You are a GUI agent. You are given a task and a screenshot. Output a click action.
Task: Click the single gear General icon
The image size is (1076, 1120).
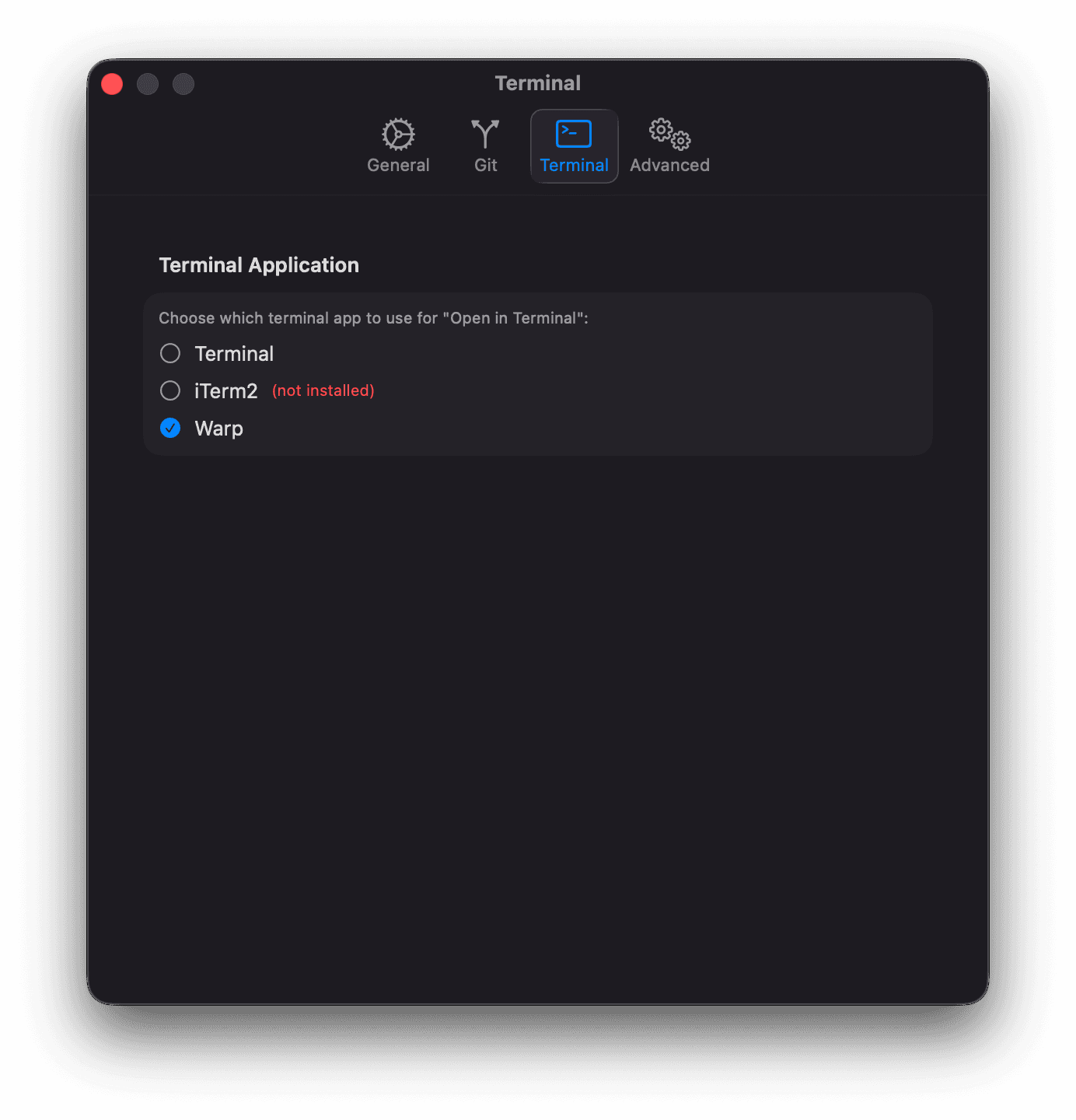397,134
